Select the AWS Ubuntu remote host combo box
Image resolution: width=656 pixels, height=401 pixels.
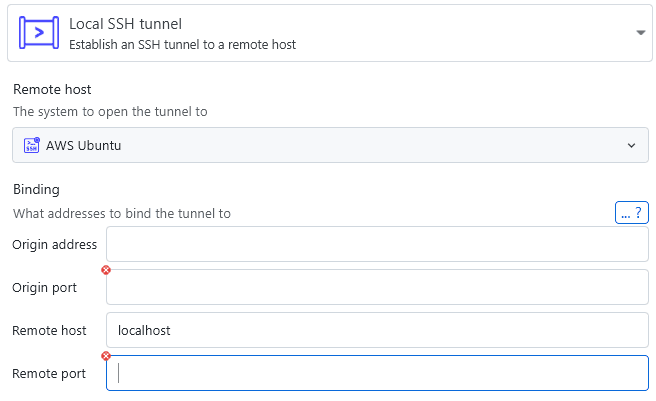(x=330, y=145)
